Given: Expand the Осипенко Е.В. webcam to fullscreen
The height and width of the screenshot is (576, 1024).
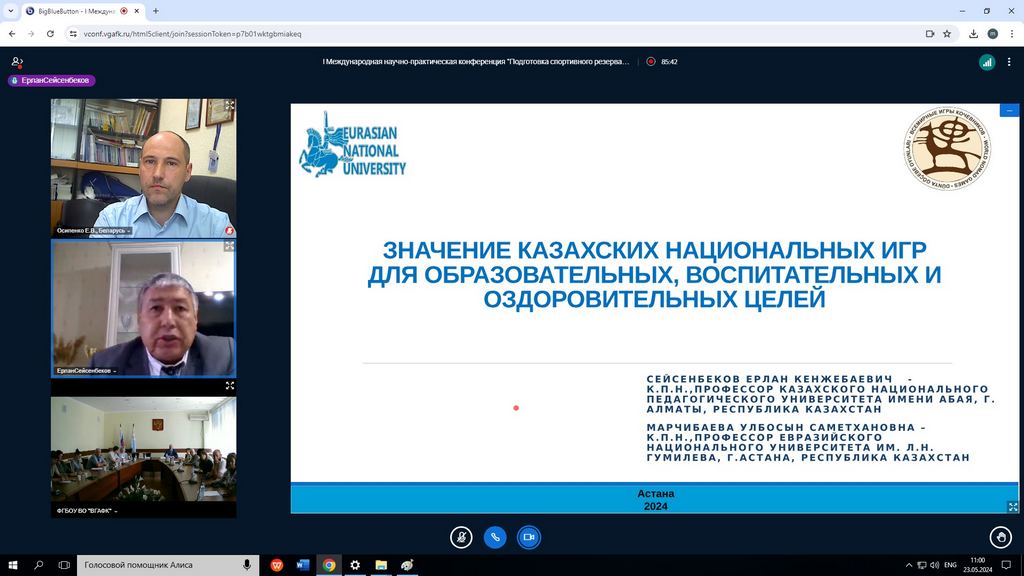Looking at the screenshot, I should (x=229, y=105).
